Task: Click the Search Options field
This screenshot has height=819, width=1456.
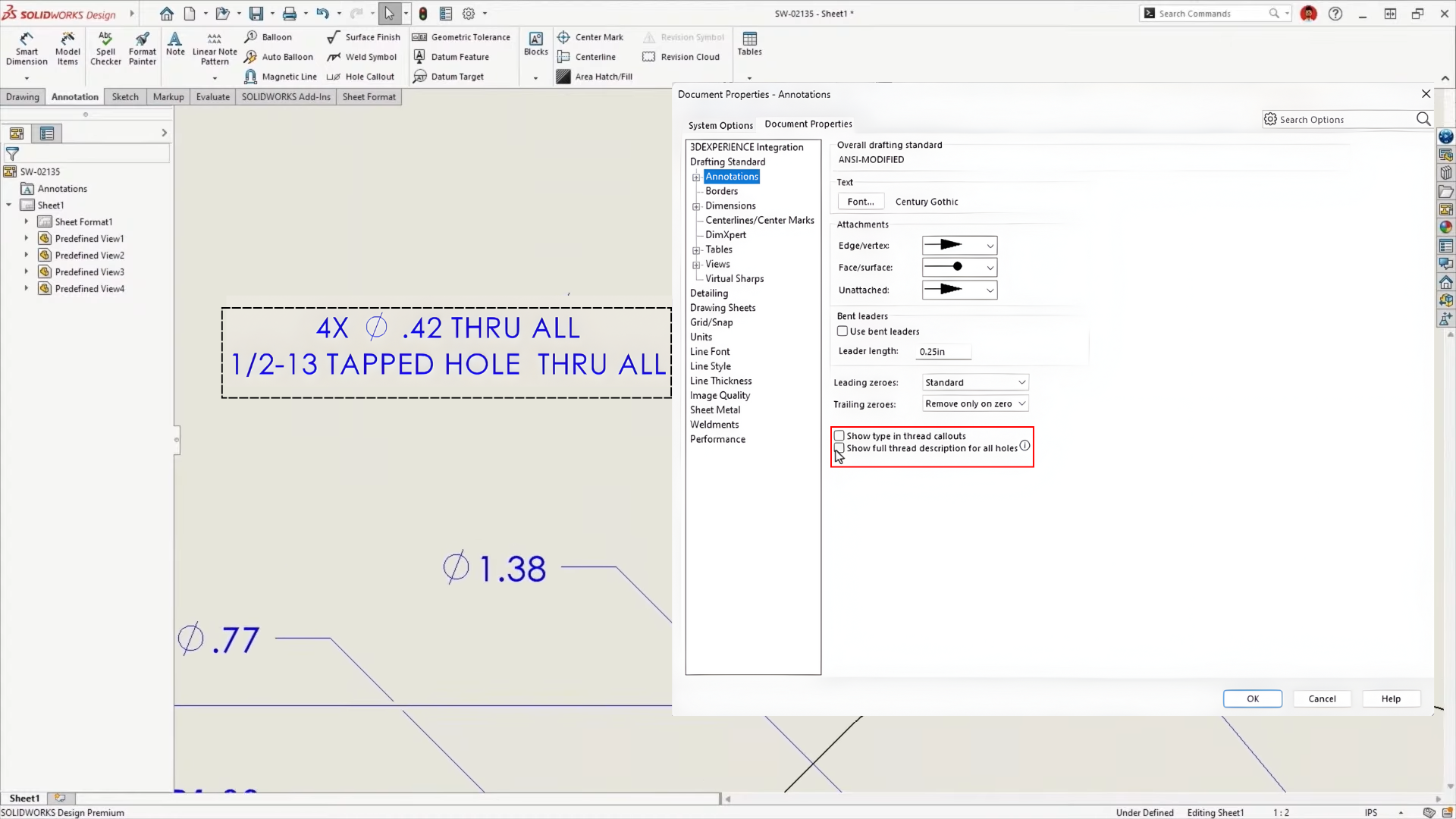Action: pos(1346,120)
